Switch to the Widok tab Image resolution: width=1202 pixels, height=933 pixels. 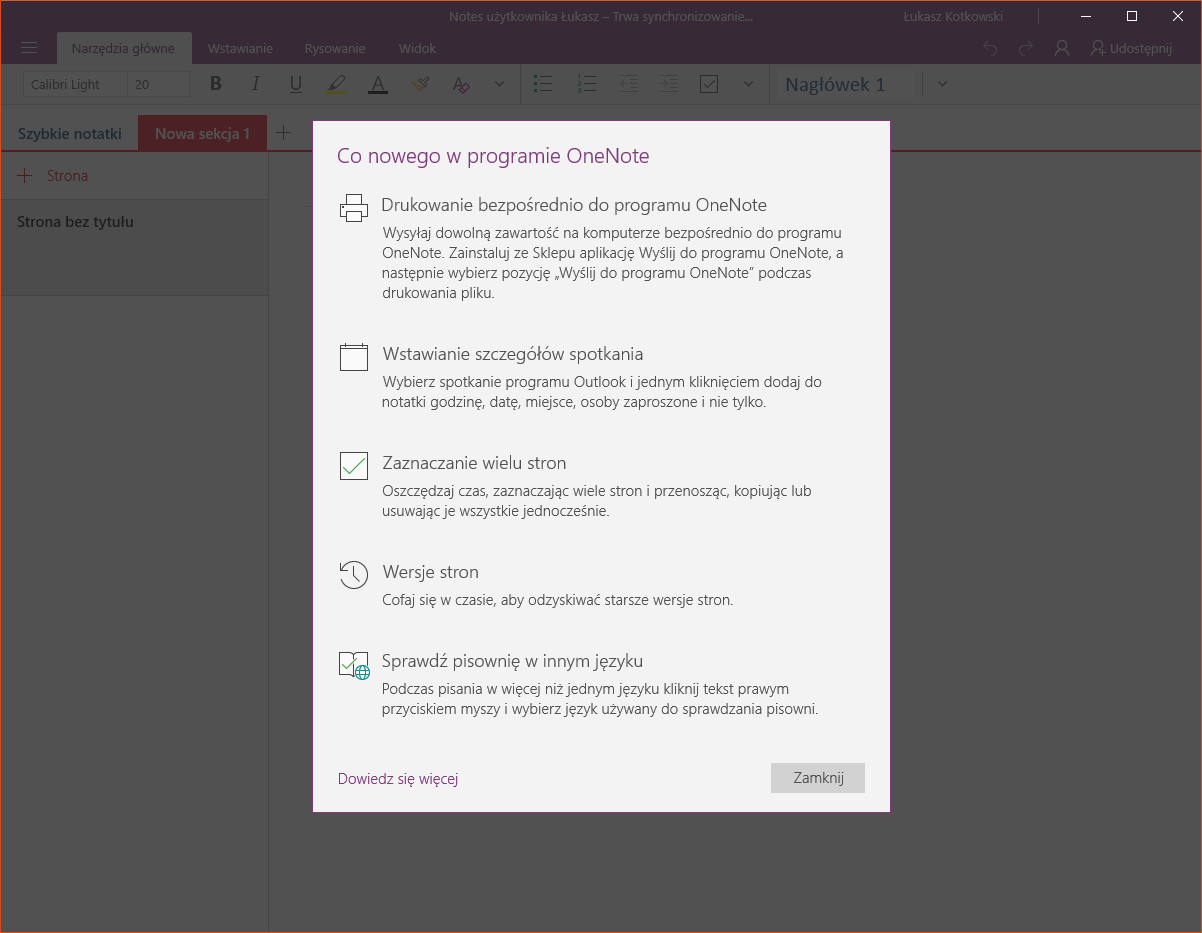417,48
